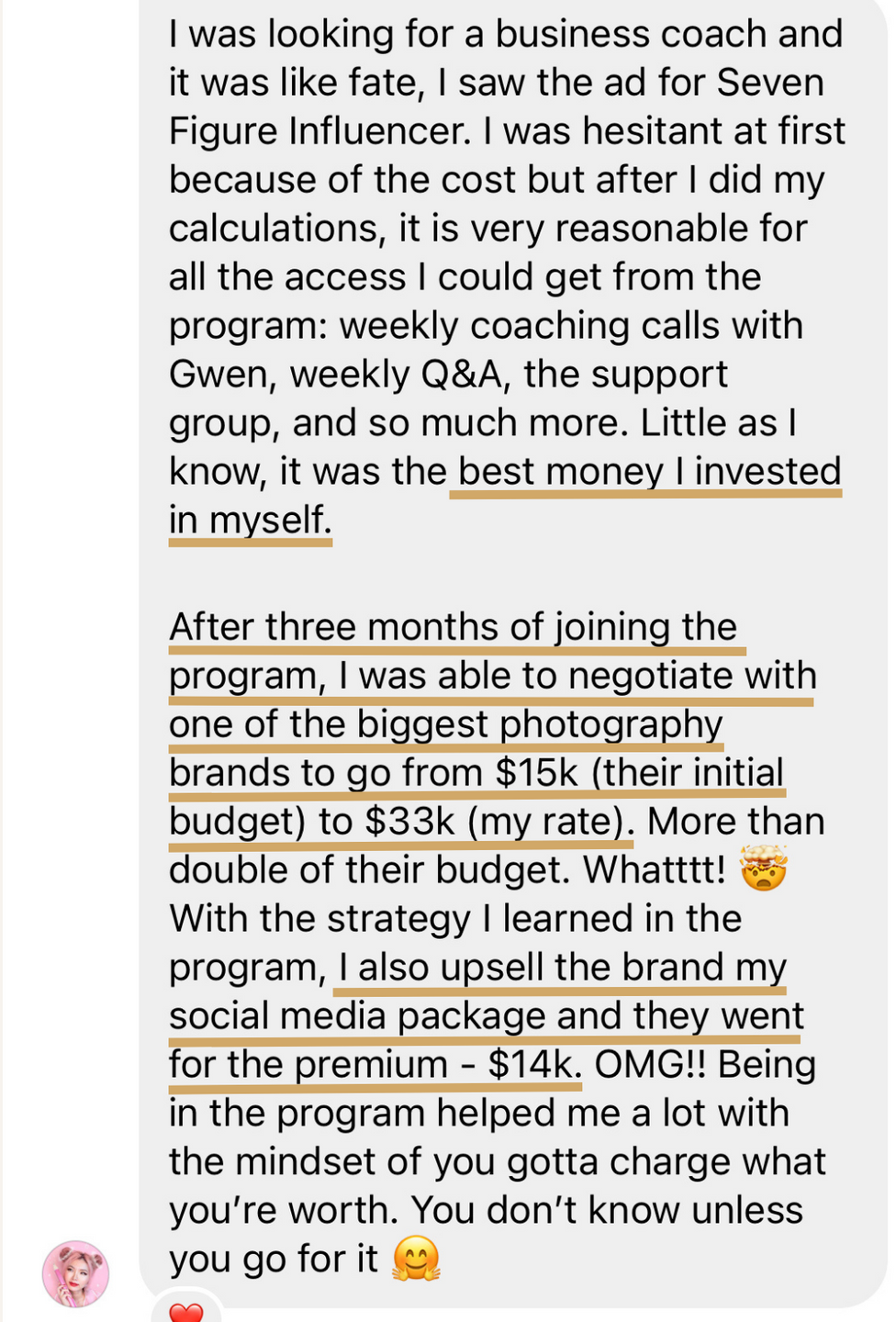Tap the red heart reaction below message
This screenshot has height=1322, width=896.
pyautogui.click(x=186, y=1313)
